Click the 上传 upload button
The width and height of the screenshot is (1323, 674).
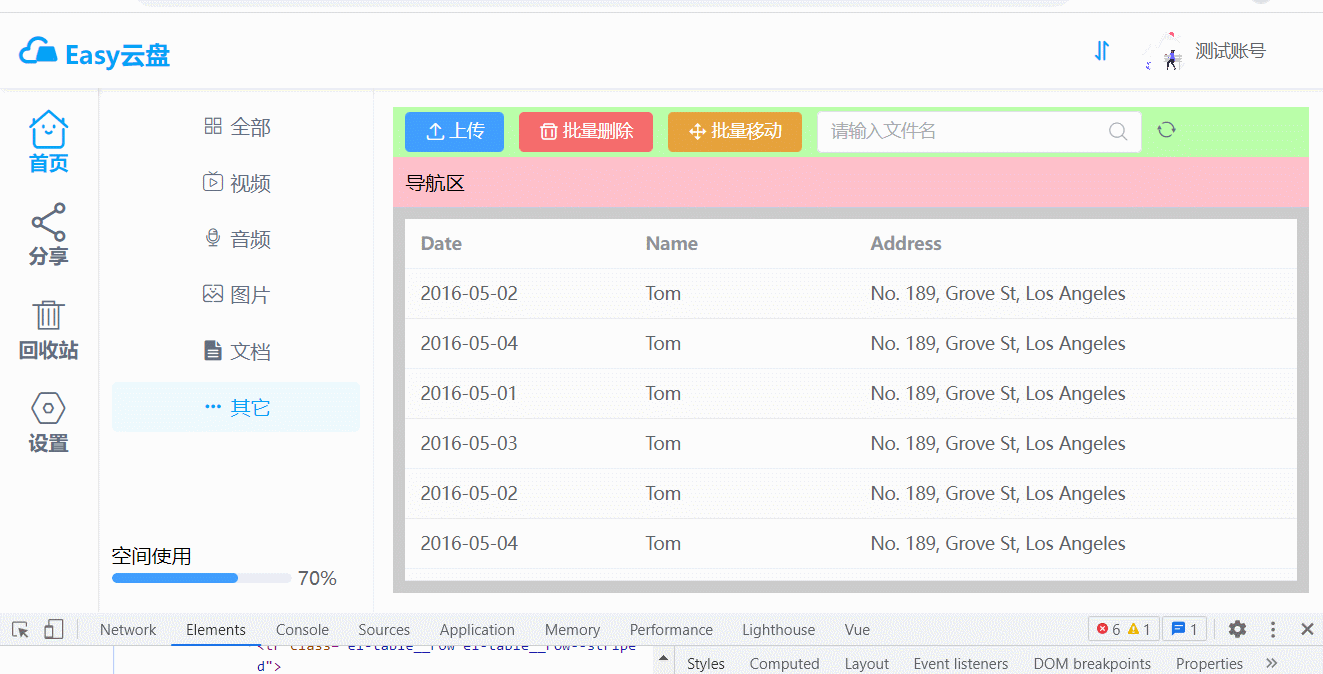(x=454, y=131)
